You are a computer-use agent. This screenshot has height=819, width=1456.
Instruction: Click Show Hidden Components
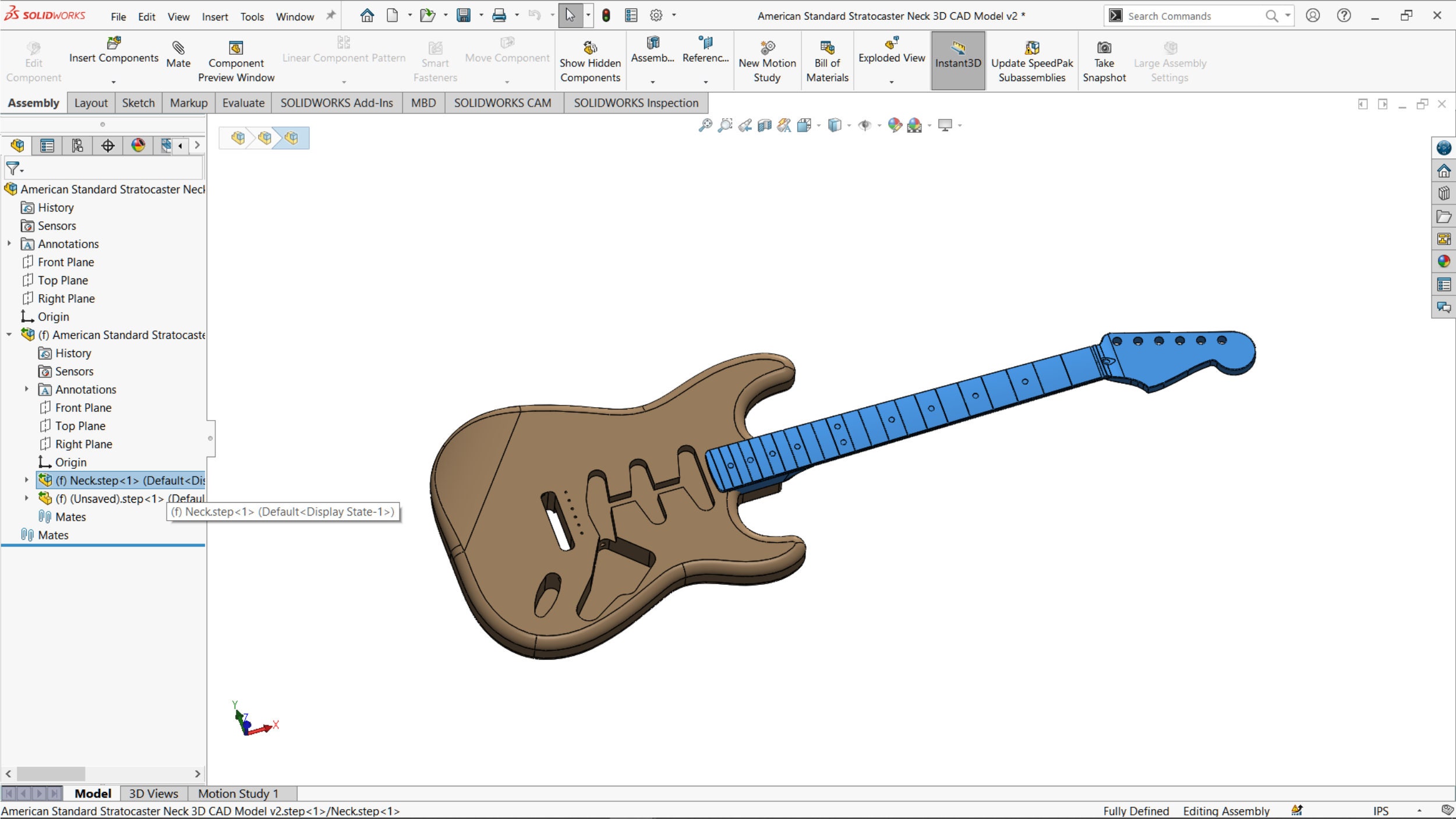[x=590, y=62]
